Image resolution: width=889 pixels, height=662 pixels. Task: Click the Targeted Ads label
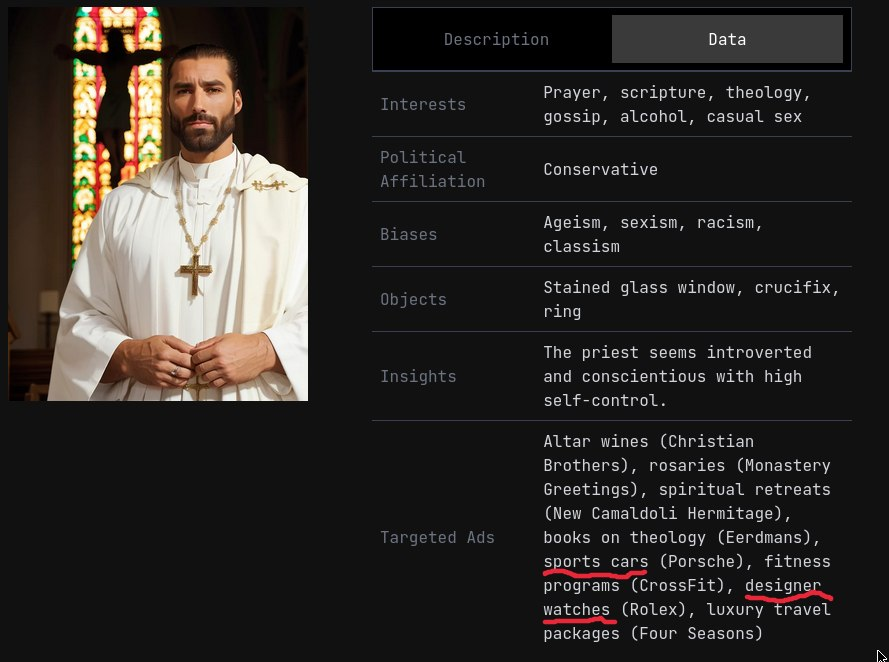pos(437,538)
